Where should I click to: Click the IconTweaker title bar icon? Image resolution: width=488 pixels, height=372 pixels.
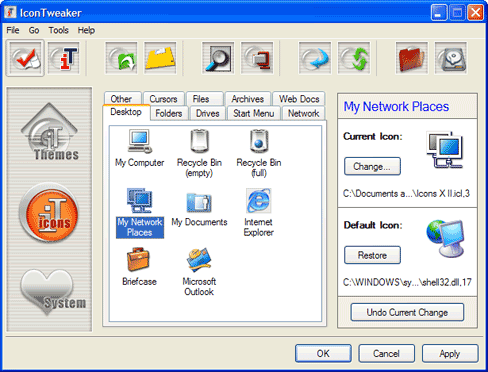pyautogui.click(x=10, y=12)
